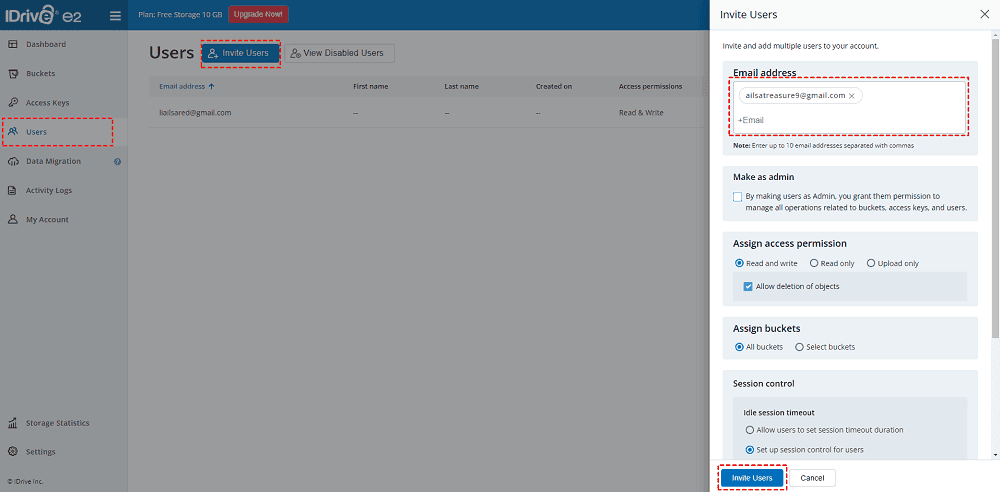
Task: Click the Settings gear icon
Action: coord(13,452)
